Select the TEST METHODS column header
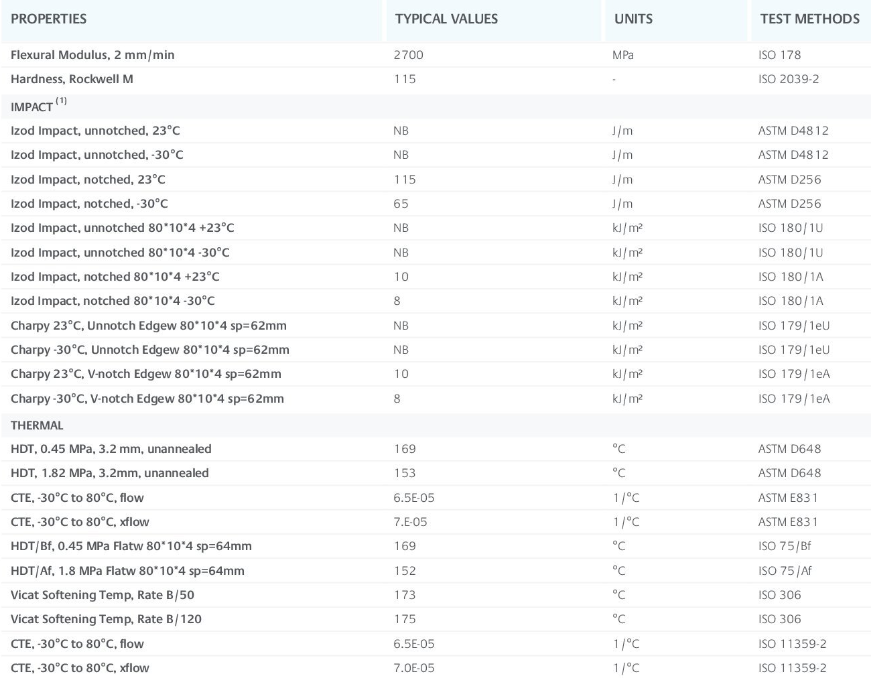Viewport: 871px width, 678px height. [x=809, y=19]
